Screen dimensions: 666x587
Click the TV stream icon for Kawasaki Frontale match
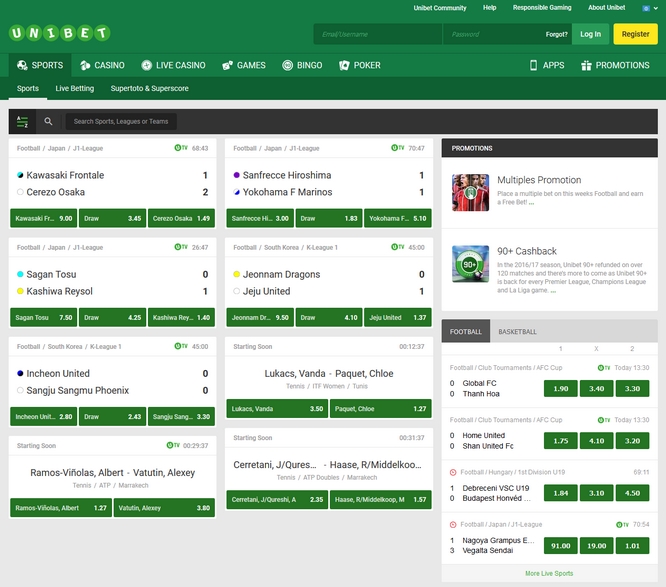coord(181,148)
